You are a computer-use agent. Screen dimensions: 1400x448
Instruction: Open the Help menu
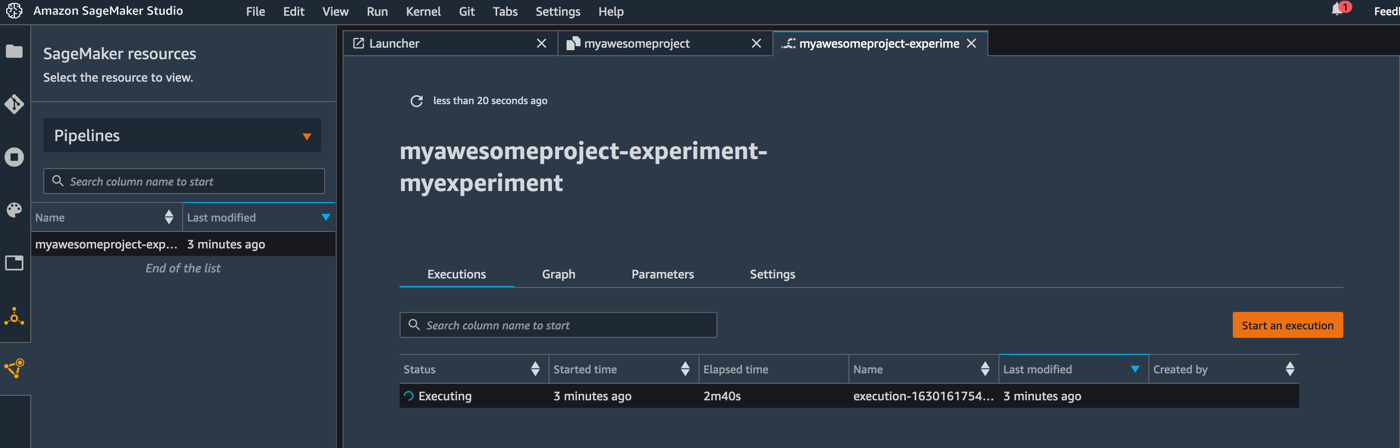pos(611,12)
